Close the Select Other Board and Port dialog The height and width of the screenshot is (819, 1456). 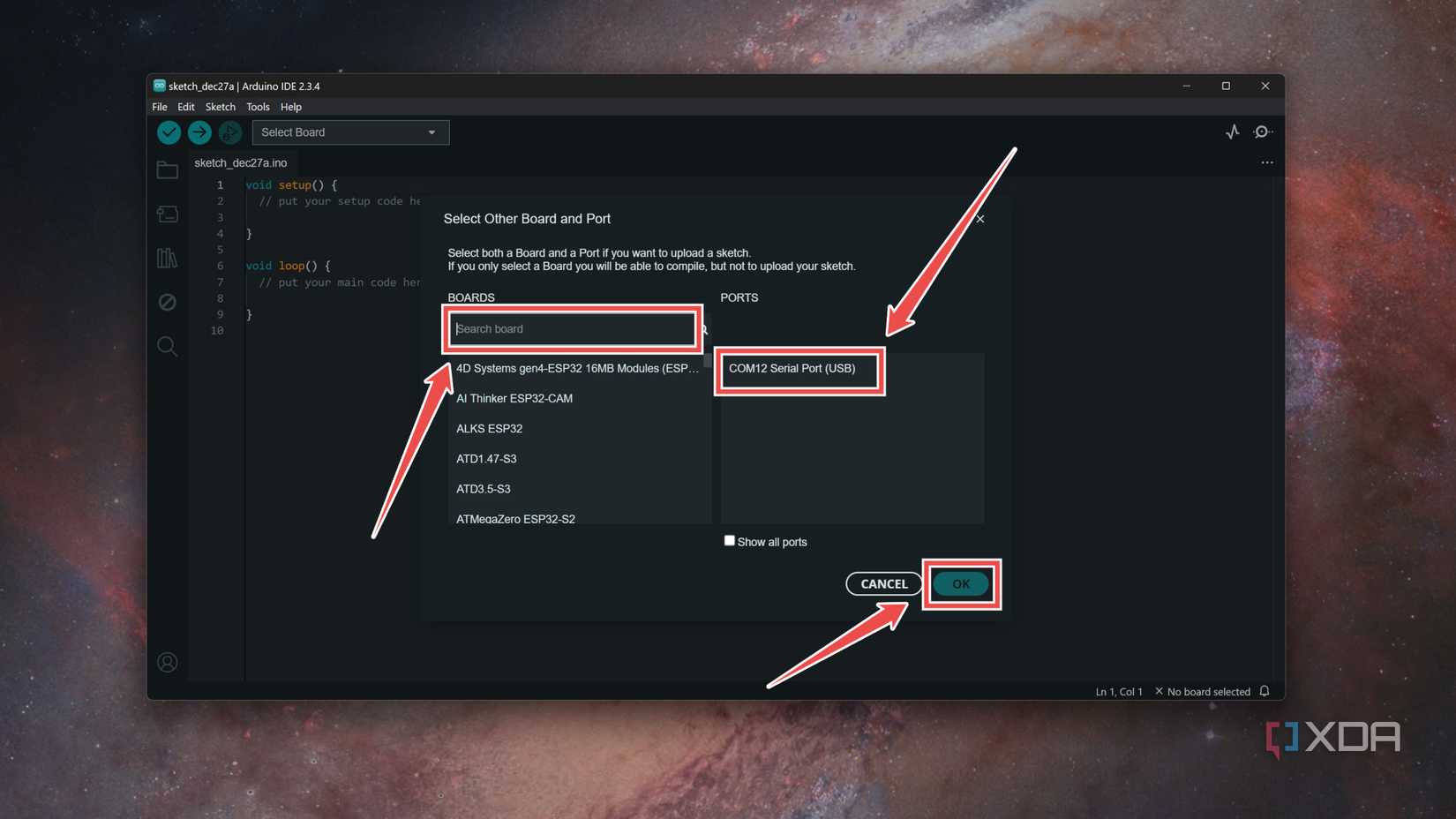980,219
